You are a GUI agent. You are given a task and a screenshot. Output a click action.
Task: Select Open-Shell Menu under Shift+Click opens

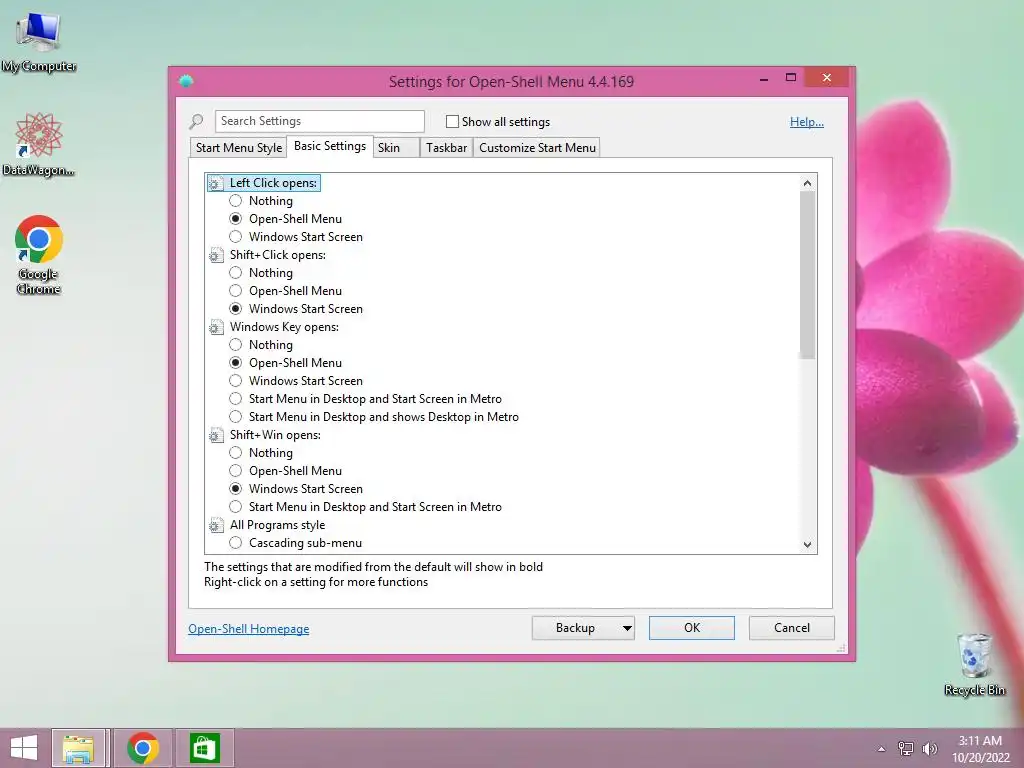click(x=236, y=291)
